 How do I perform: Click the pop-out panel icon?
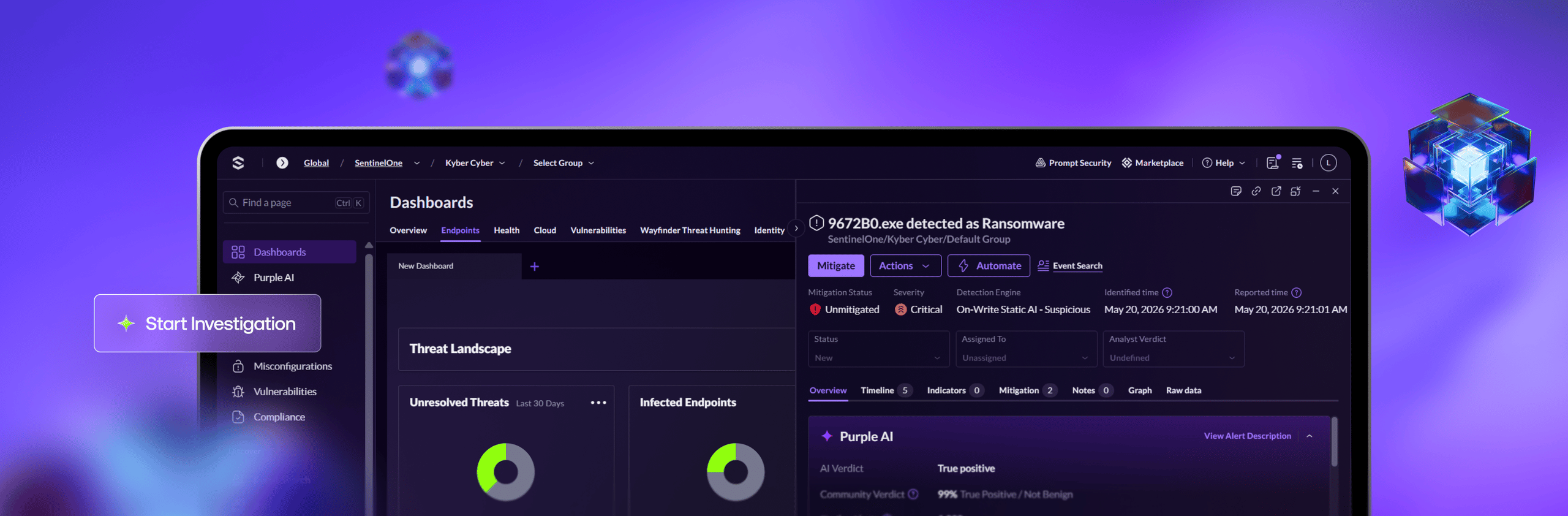click(1296, 191)
